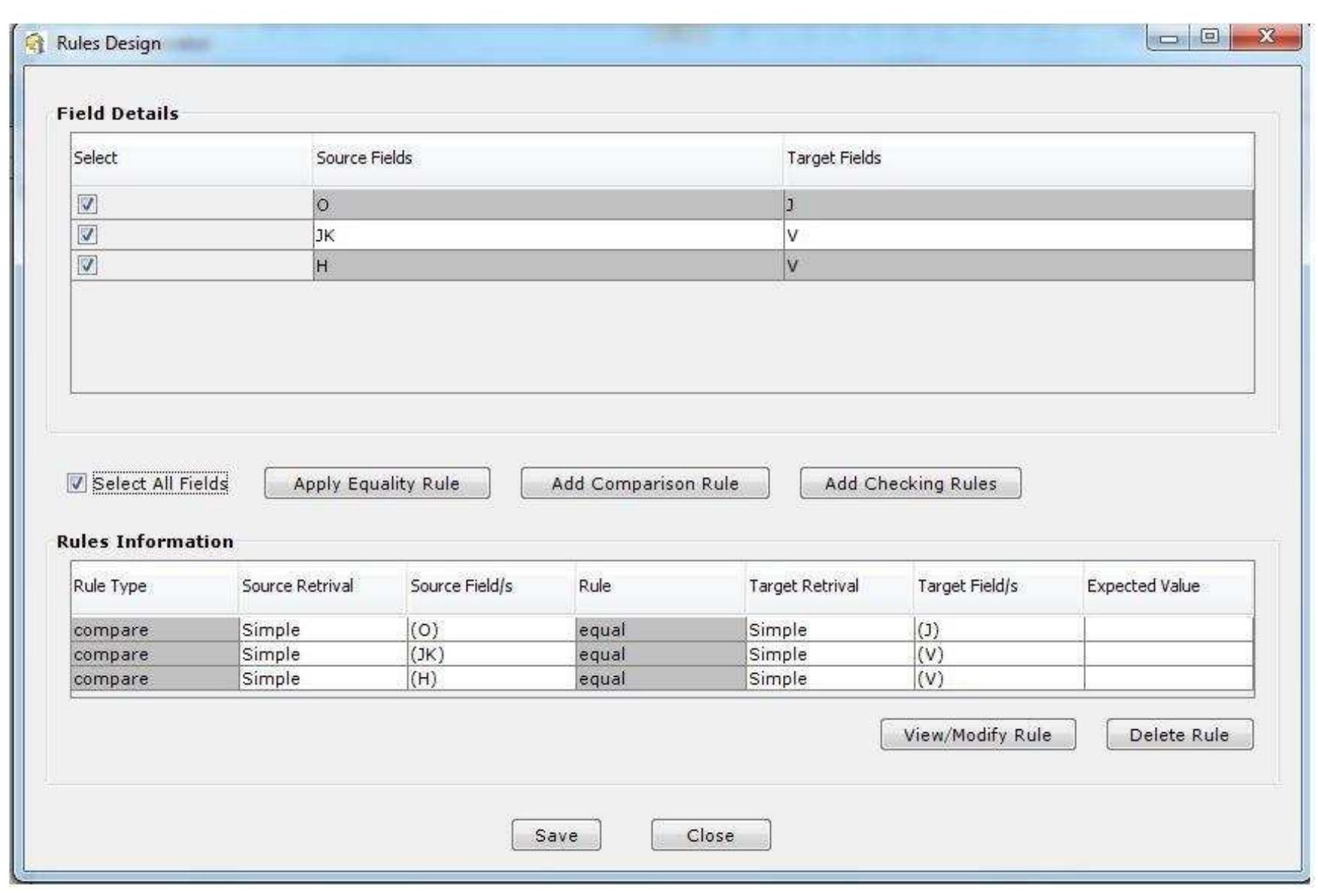Toggle the checkbox in the JK row
The width and height of the screenshot is (1318, 896).
point(87,235)
